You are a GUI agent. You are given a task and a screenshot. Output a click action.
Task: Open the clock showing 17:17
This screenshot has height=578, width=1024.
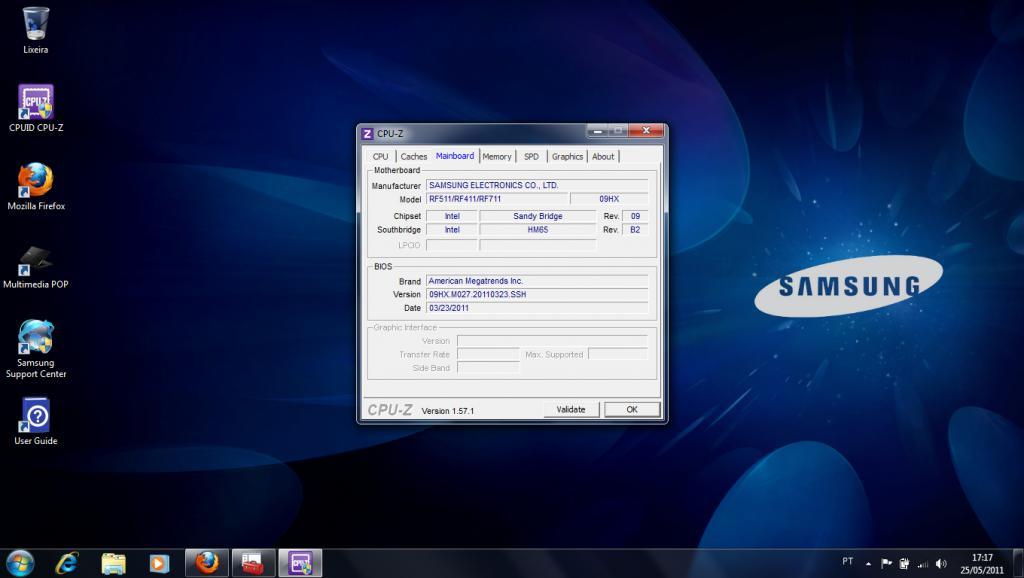[x=982, y=564]
